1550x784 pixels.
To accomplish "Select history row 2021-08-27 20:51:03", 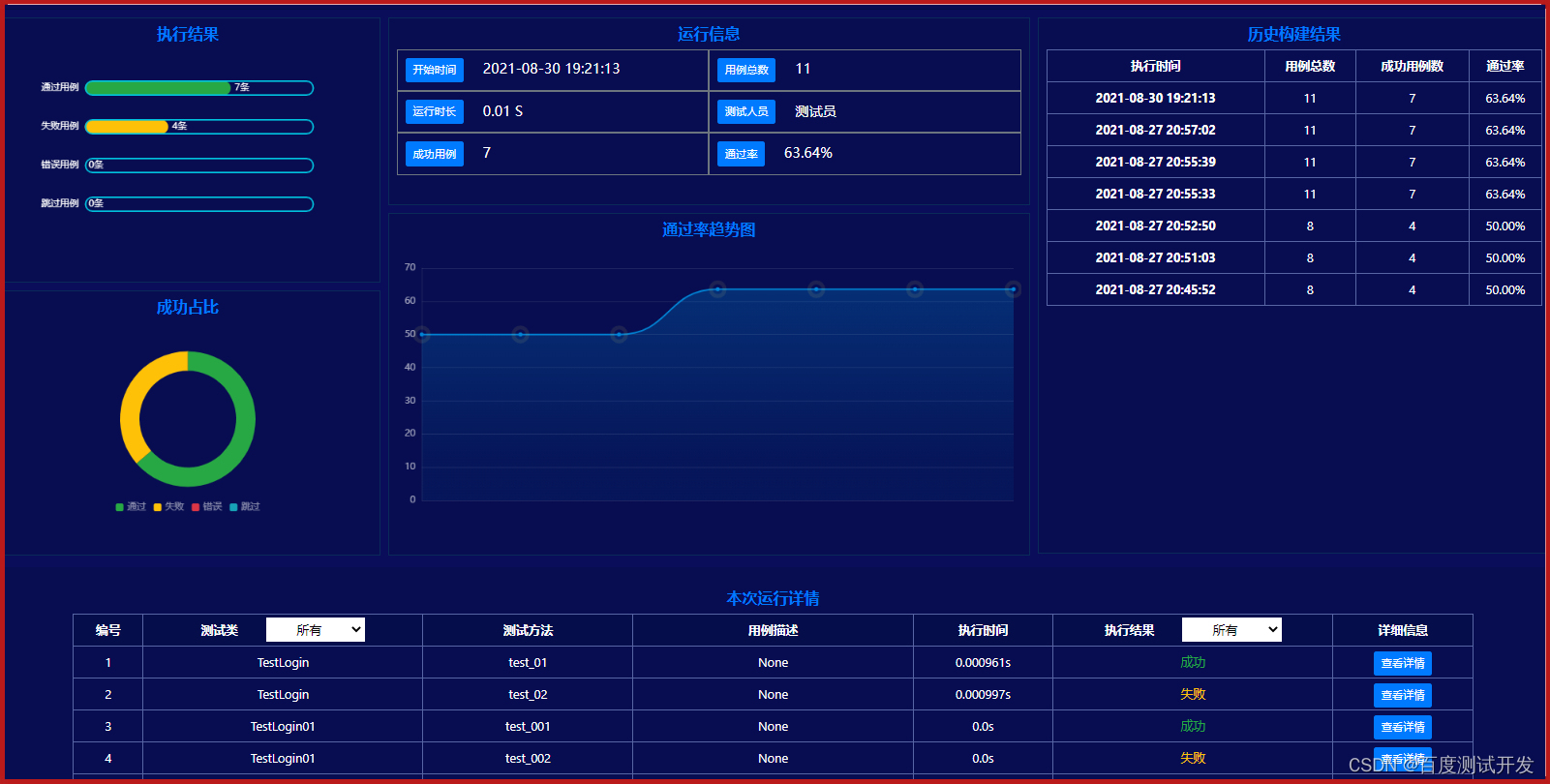I will click(x=1294, y=257).
